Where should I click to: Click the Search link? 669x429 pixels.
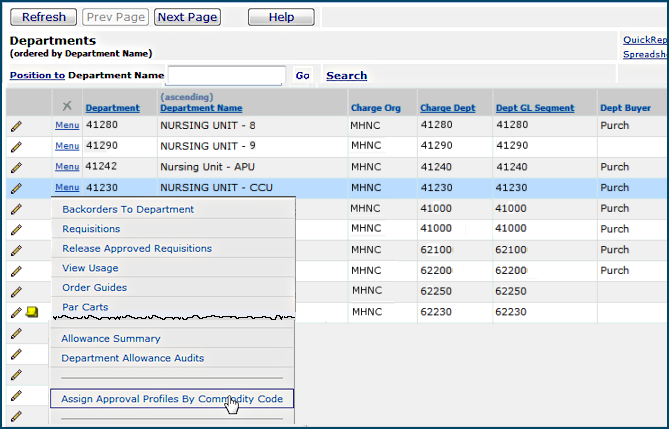point(346,75)
